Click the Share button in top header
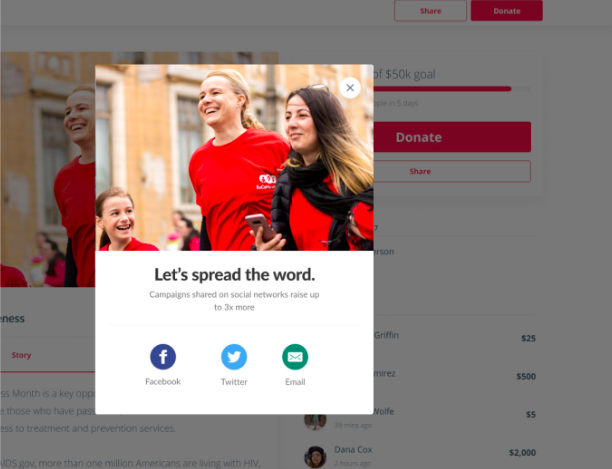This screenshot has width=612, height=469. pos(431,11)
